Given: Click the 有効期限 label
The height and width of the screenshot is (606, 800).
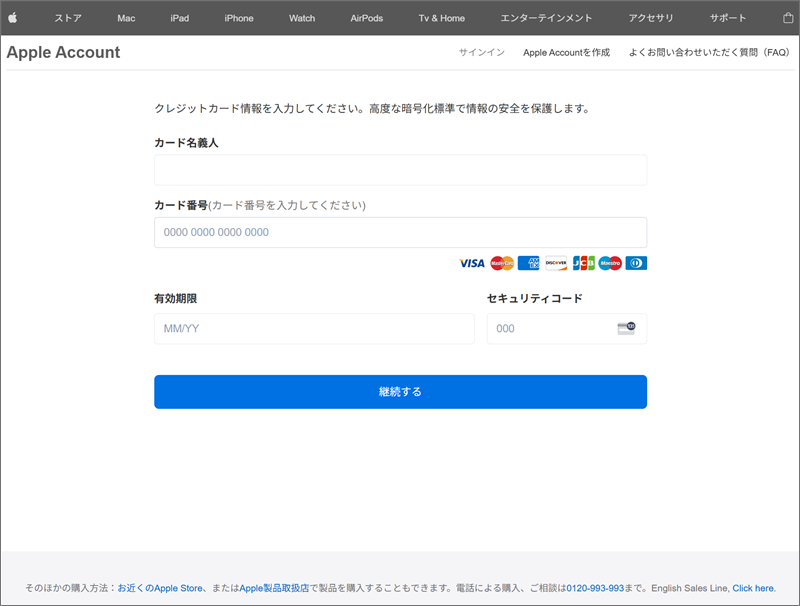Looking at the screenshot, I should tap(176, 298).
